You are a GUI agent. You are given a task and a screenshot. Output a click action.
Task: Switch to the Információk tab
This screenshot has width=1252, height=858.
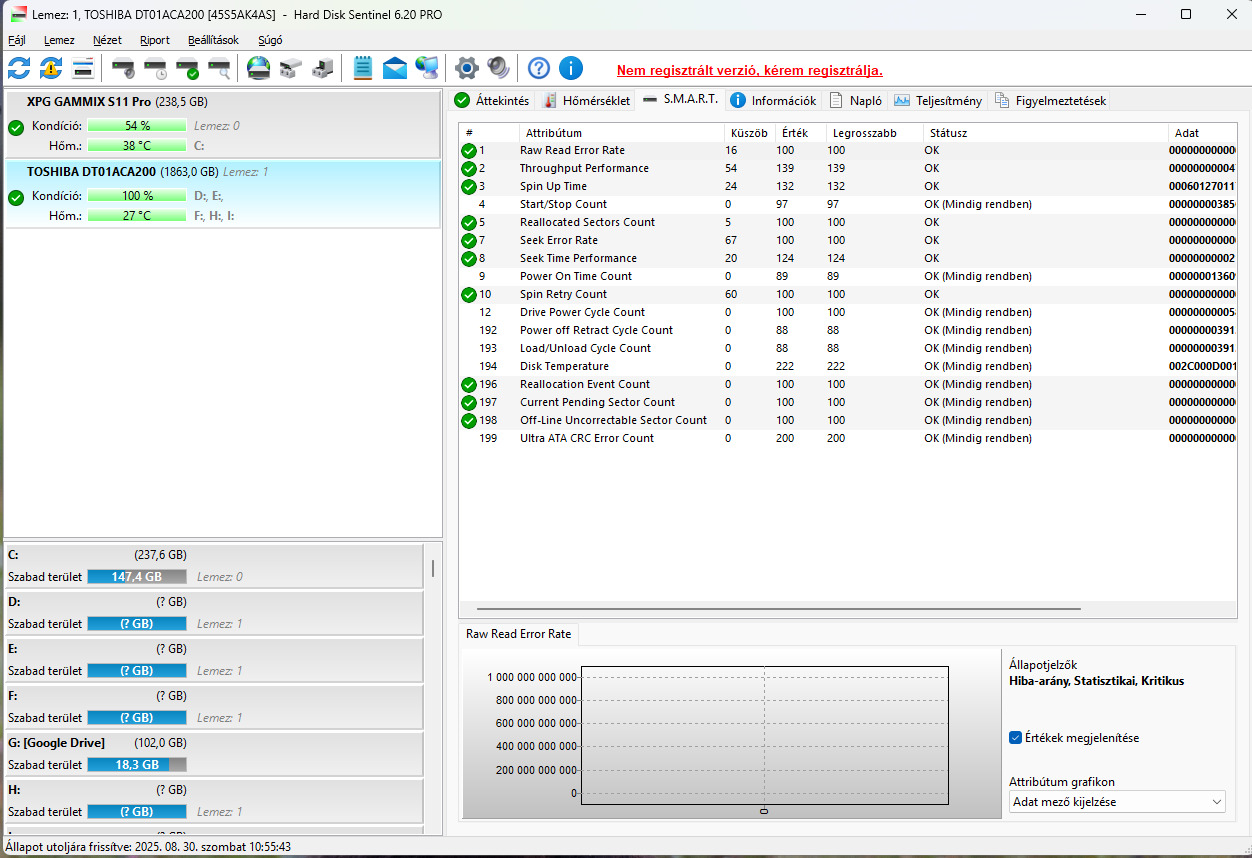[774, 100]
